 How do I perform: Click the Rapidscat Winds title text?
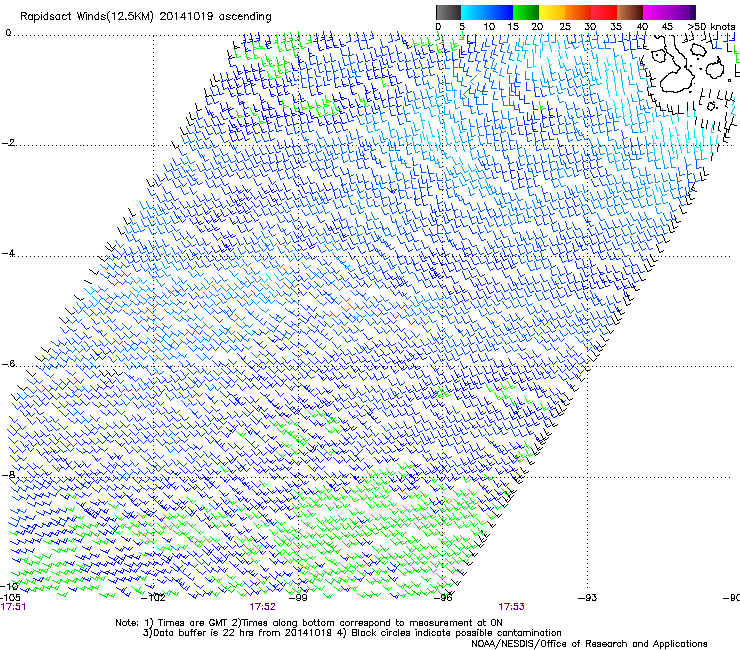pos(145,17)
